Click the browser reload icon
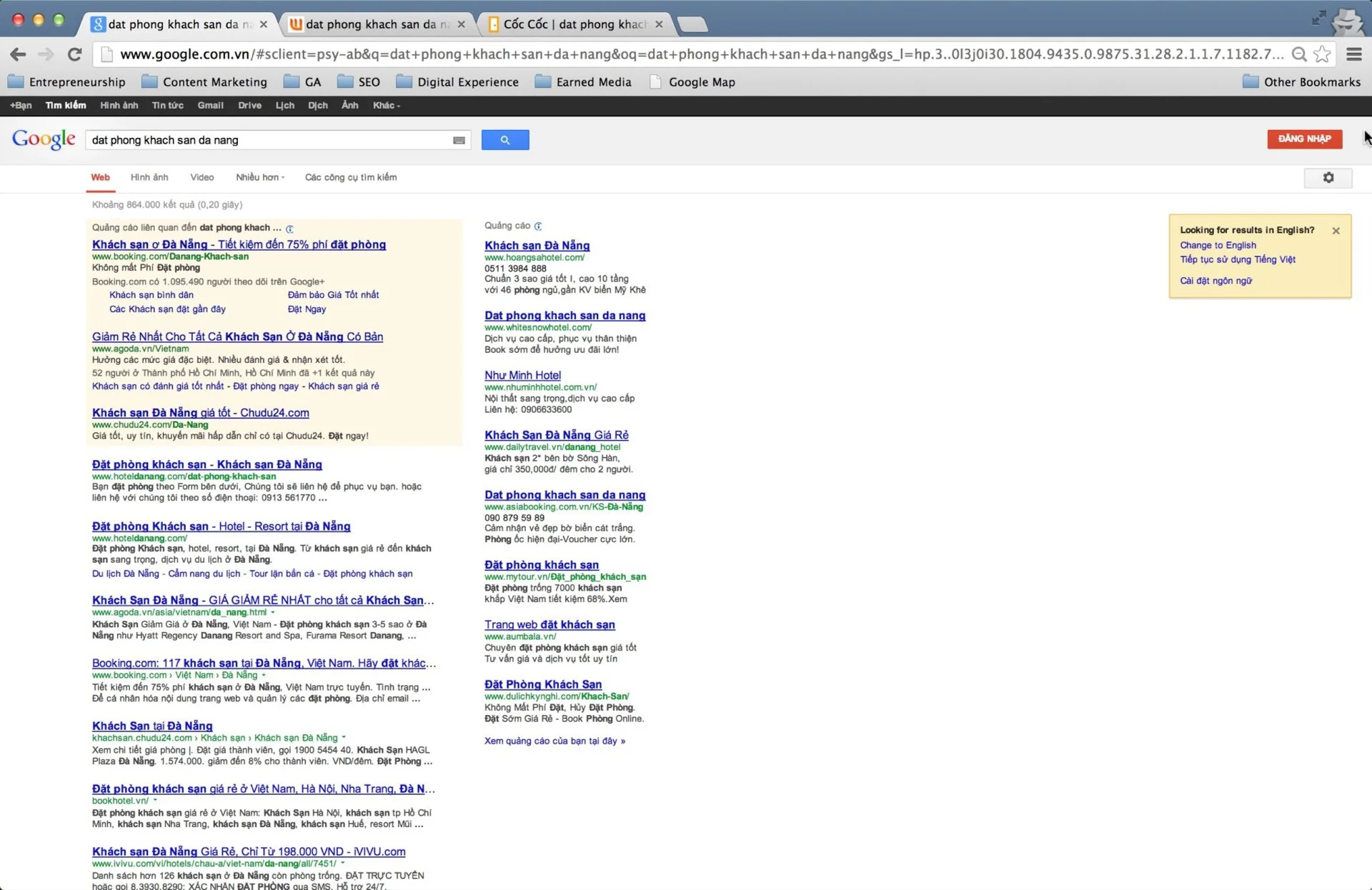This screenshot has height=890, width=1372. [x=74, y=54]
